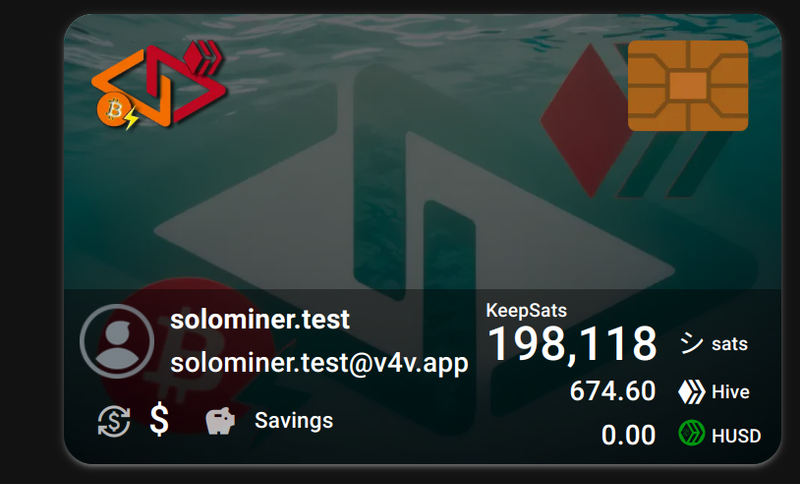Click the sats symbol icon
Viewport: 800px width, 484px height.
pyautogui.click(x=691, y=343)
